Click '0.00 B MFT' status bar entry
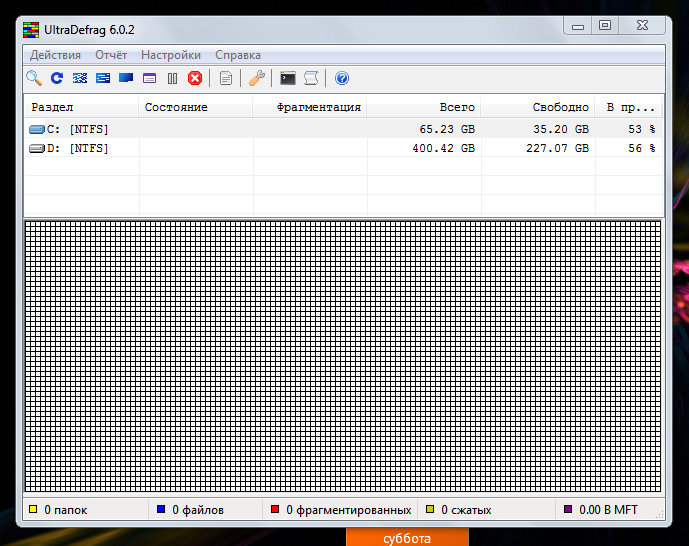The height and width of the screenshot is (546, 689). click(608, 510)
